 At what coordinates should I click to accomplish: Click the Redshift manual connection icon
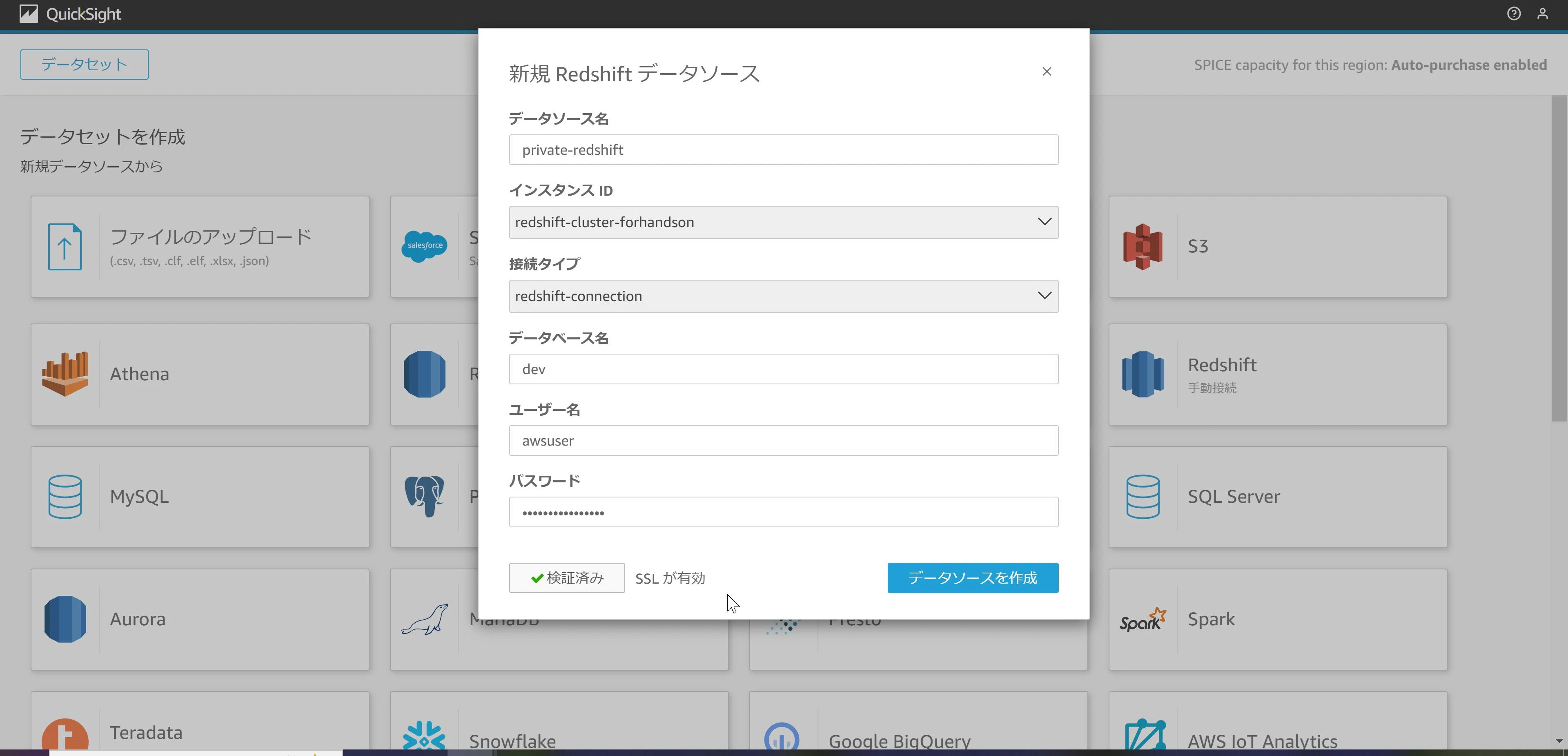tap(1143, 374)
